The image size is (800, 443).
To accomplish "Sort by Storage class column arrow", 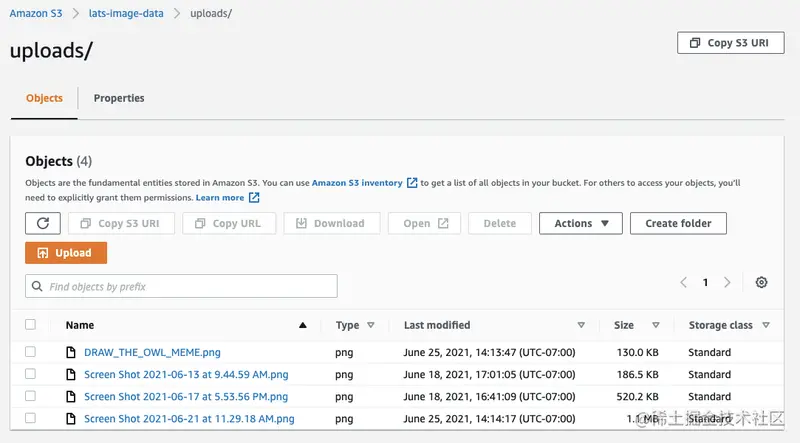I will click(x=766, y=325).
